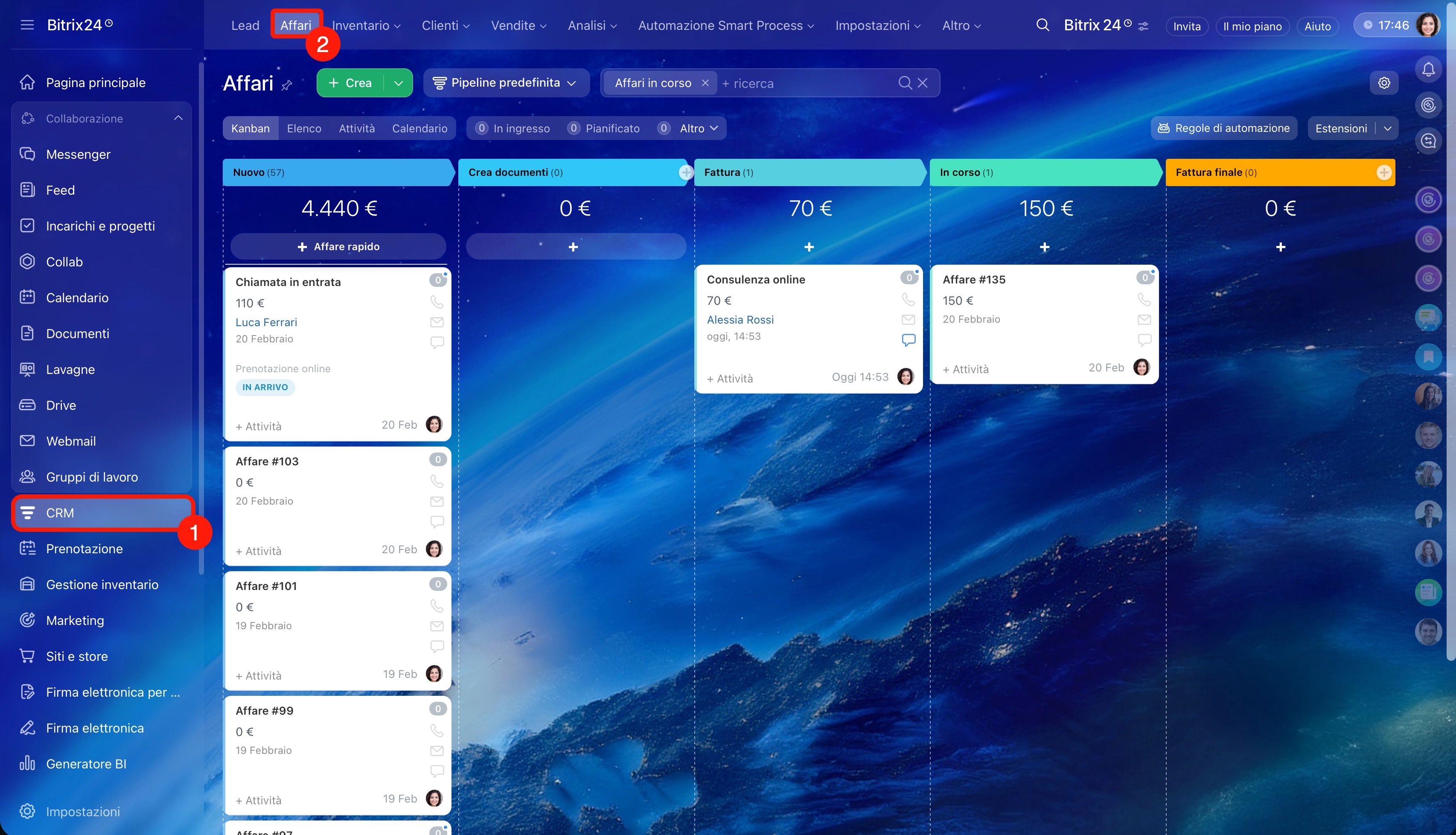Open the Kanban settings gear icon
Image resolution: width=1456 pixels, height=835 pixels.
[1384, 82]
